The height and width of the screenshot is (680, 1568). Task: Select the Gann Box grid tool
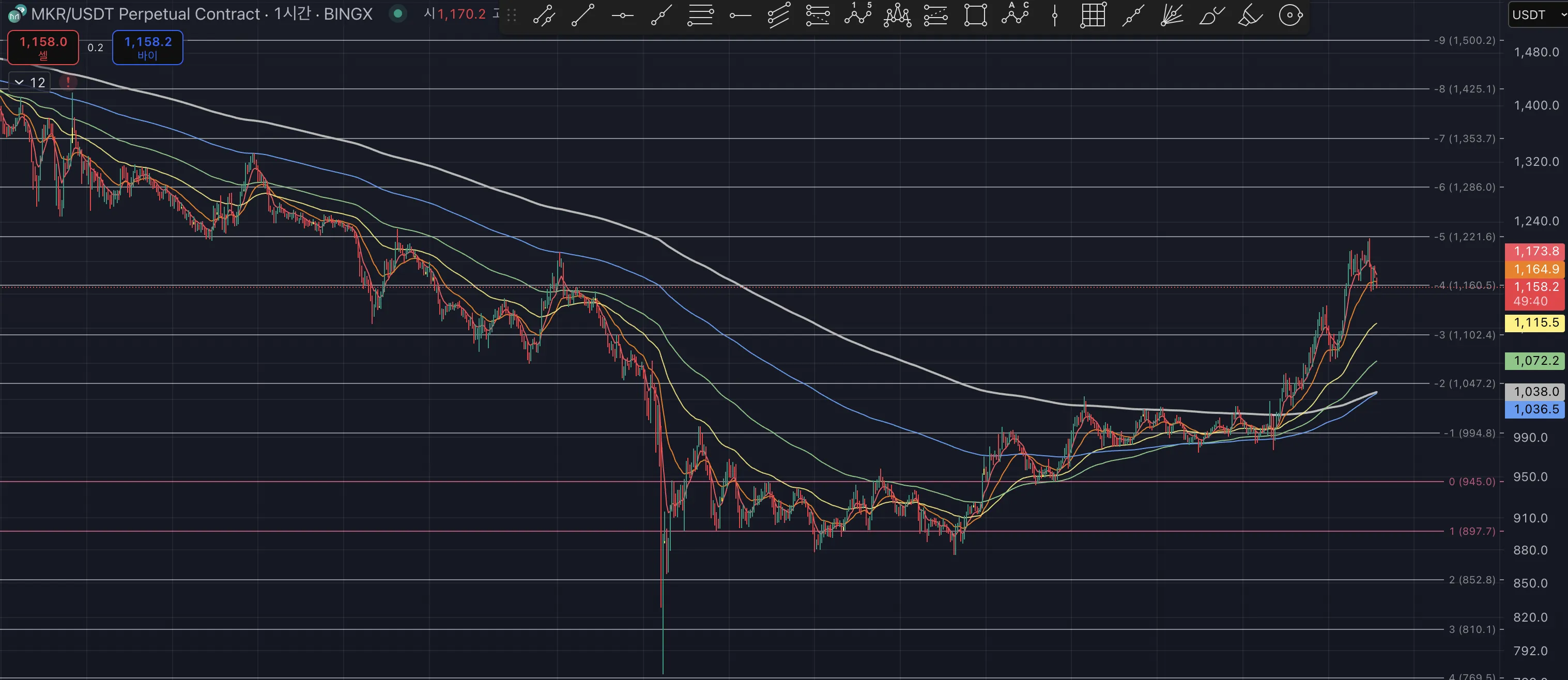1093,15
